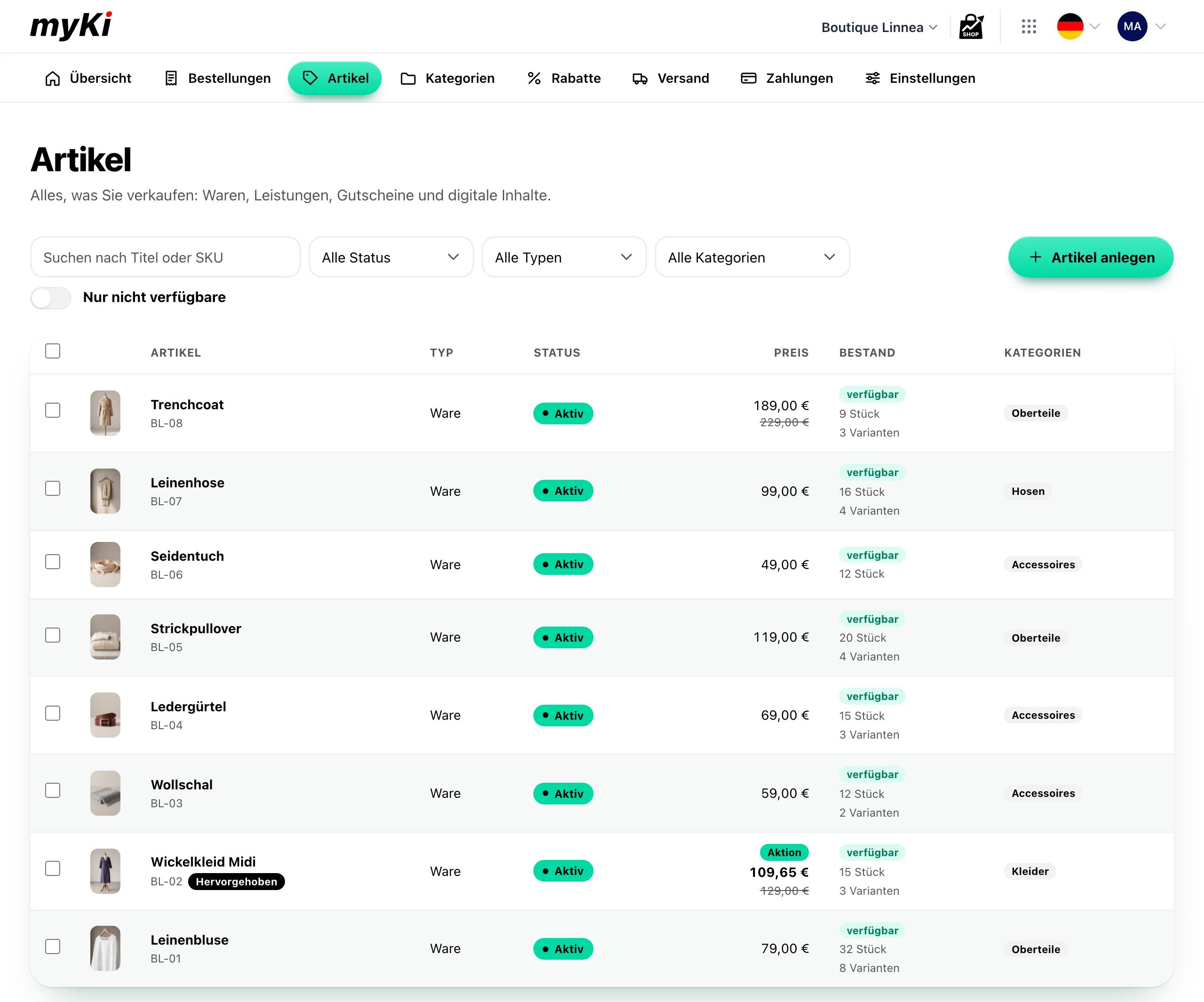The image size is (1204, 1002).
Task: Open the Wickelkleid Midi product thumbnail
Action: tap(105, 871)
